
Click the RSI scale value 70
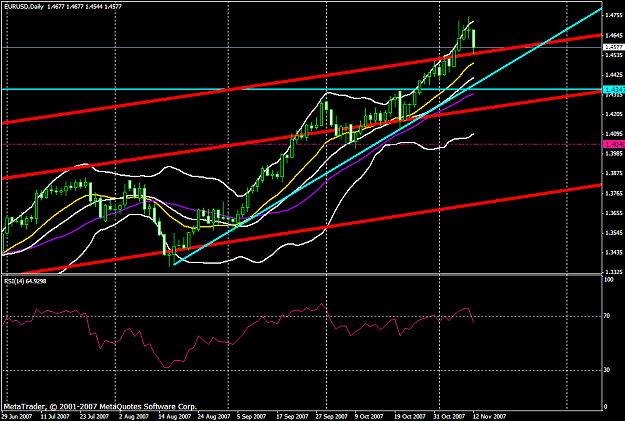tap(607, 316)
